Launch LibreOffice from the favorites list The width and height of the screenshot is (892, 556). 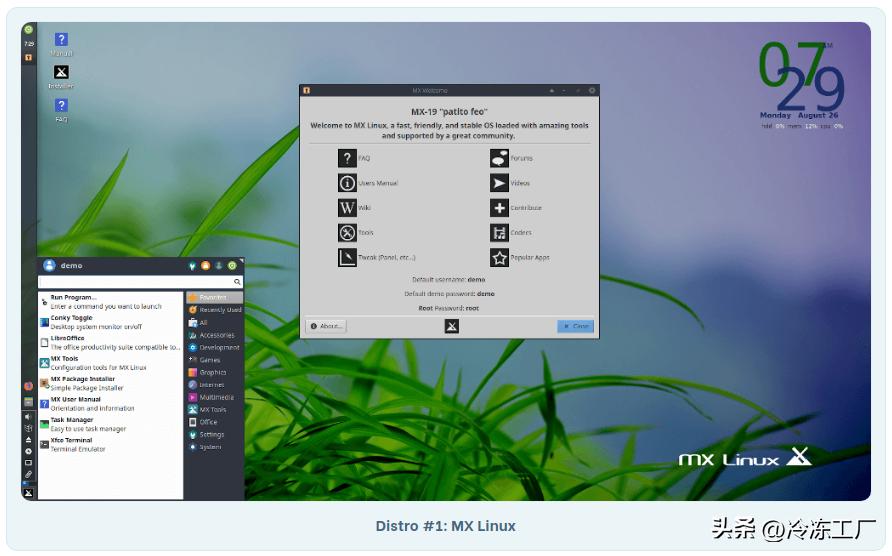[111, 343]
